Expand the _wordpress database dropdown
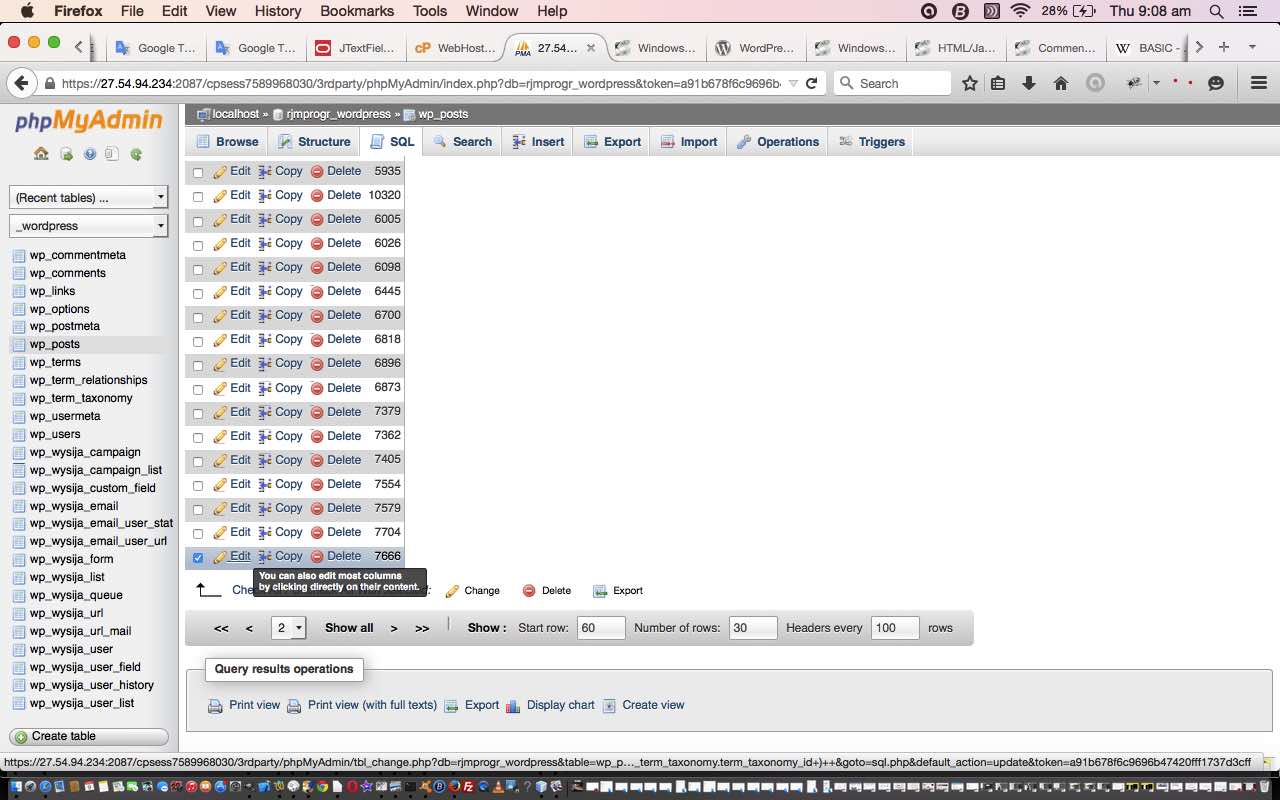The width and height of the screenshot is (1280, 800). [88, 226]
